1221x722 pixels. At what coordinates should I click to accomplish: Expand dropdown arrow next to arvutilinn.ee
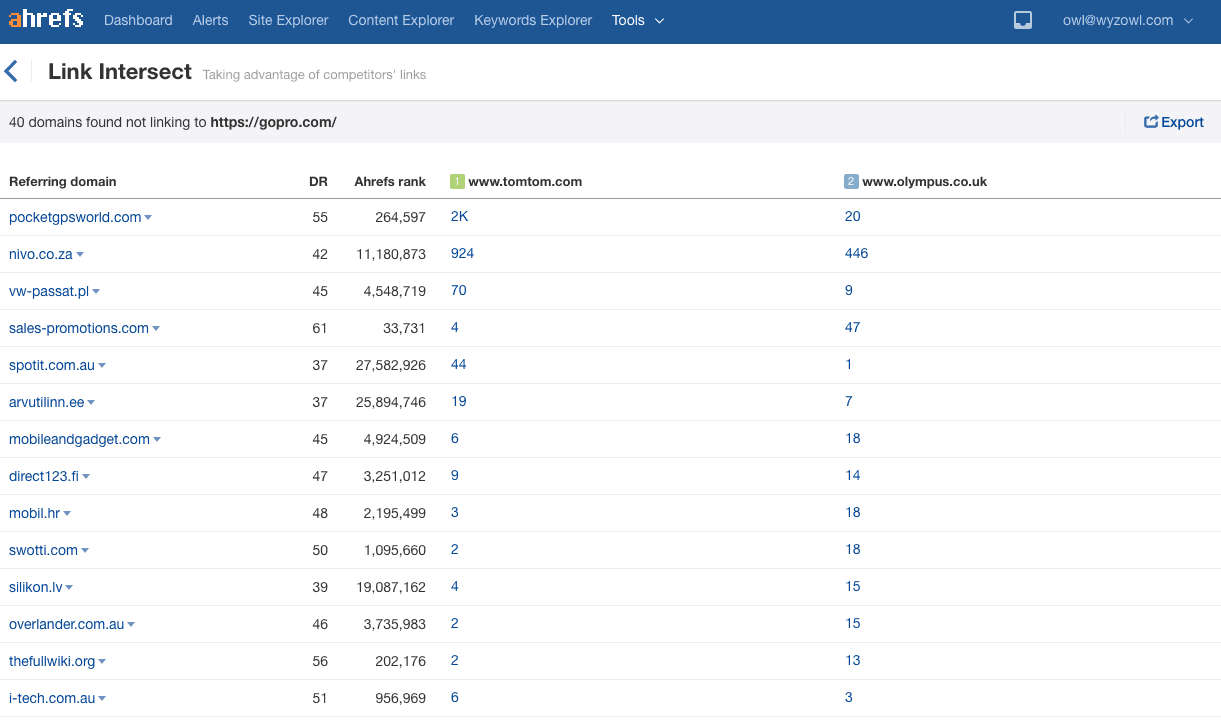pyautogui.click(x=91, y=402)
